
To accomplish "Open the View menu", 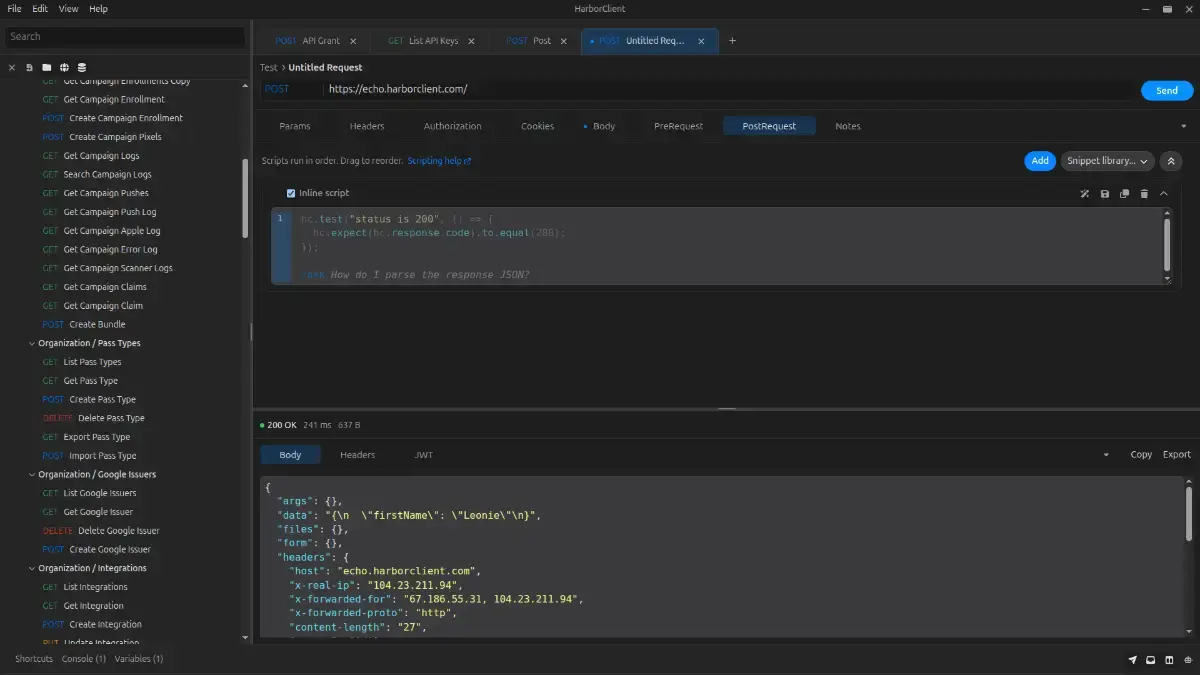I will point(68,8).
